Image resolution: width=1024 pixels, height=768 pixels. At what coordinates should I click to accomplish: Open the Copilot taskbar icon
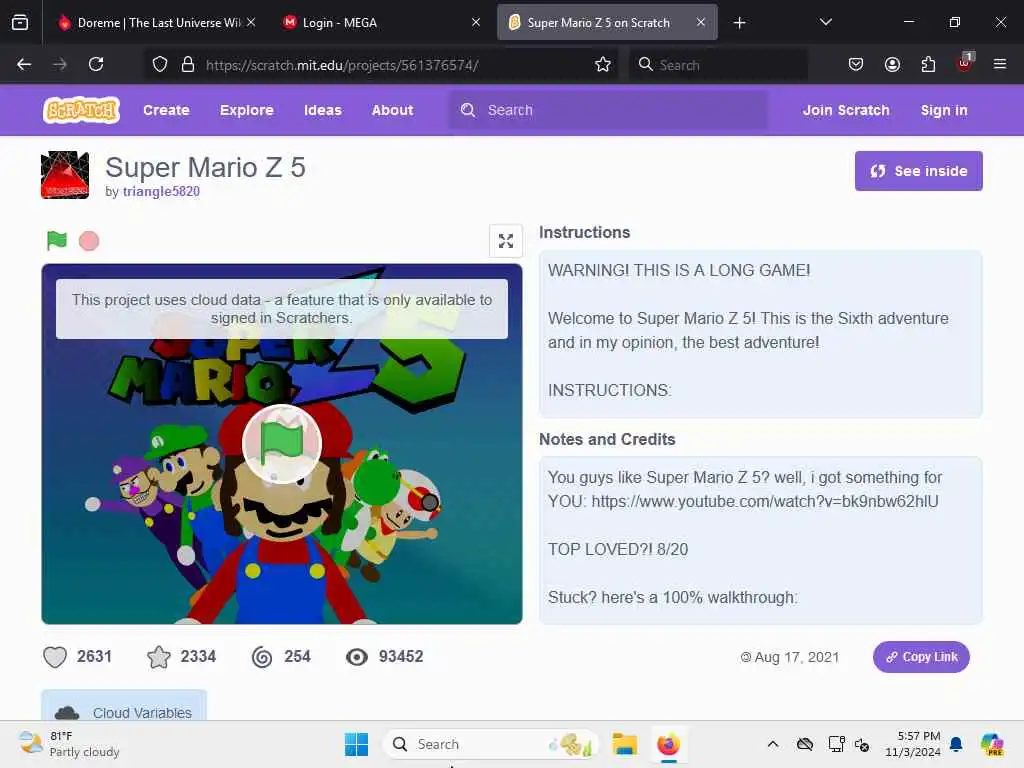[x=992, y=744]
